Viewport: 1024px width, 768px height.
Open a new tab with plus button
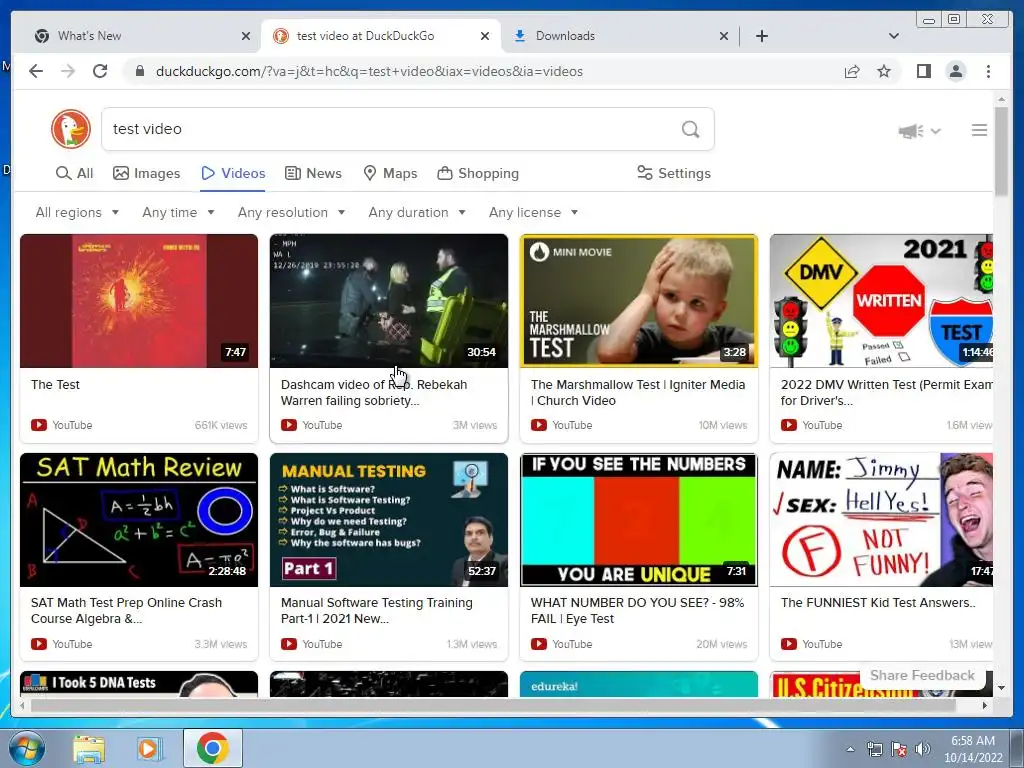pos(761,36)
